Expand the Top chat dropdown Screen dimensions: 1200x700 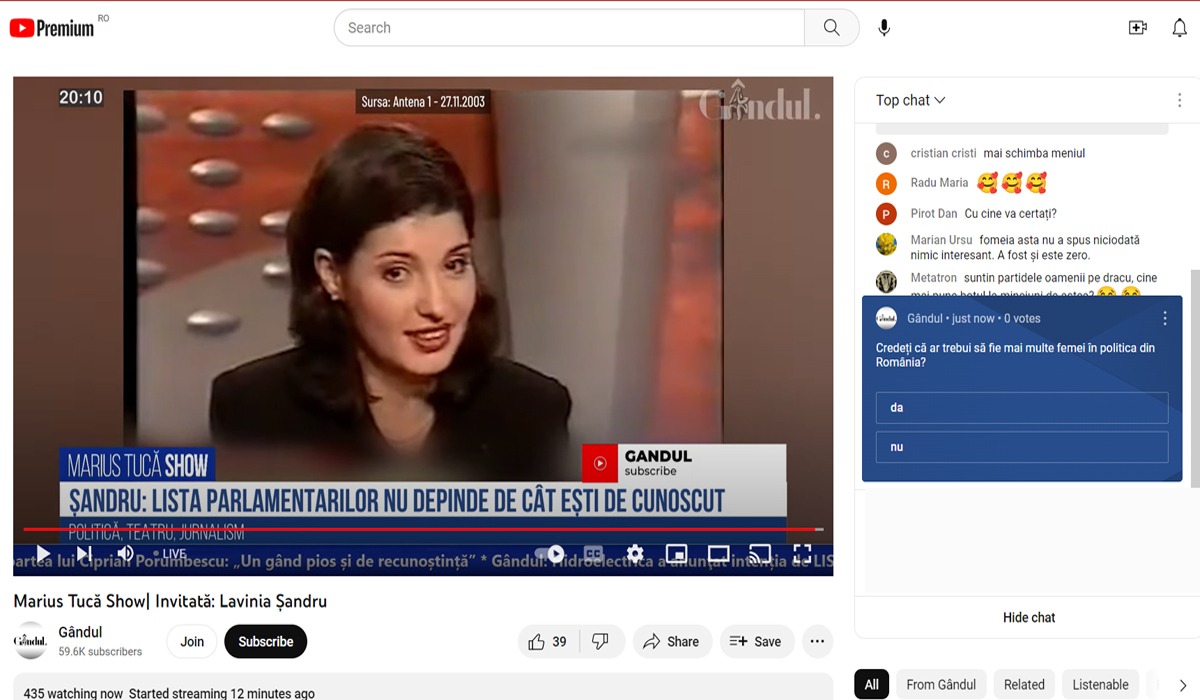coord(911,100)
